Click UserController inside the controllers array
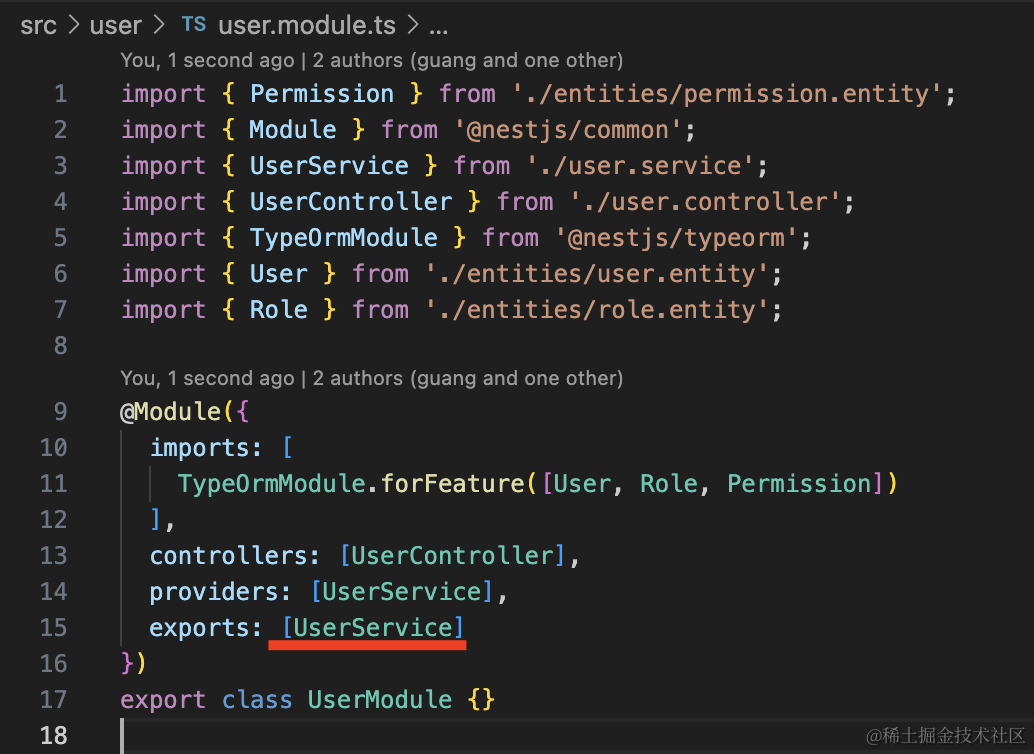The image size is (1034, 754). pyautogui.click(x=453, y=555)
